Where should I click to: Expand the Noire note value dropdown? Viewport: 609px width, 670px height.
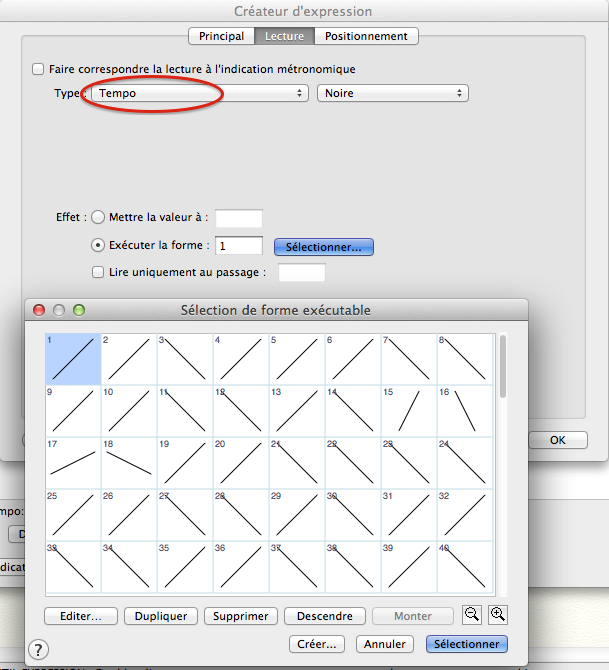[x=392, y=93]
